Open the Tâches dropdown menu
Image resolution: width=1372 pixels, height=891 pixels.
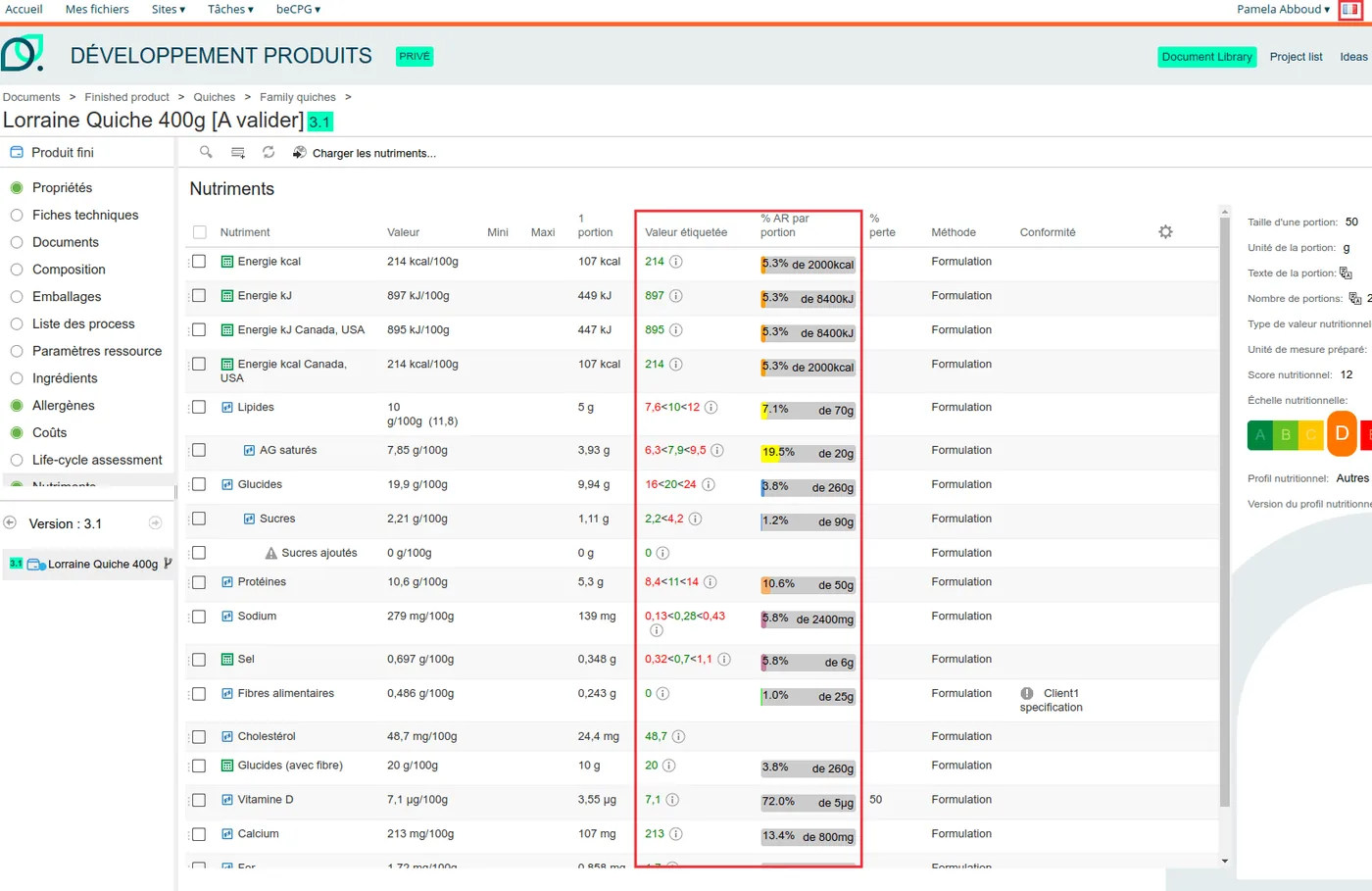pyautogui.click(x=230, y=10)
